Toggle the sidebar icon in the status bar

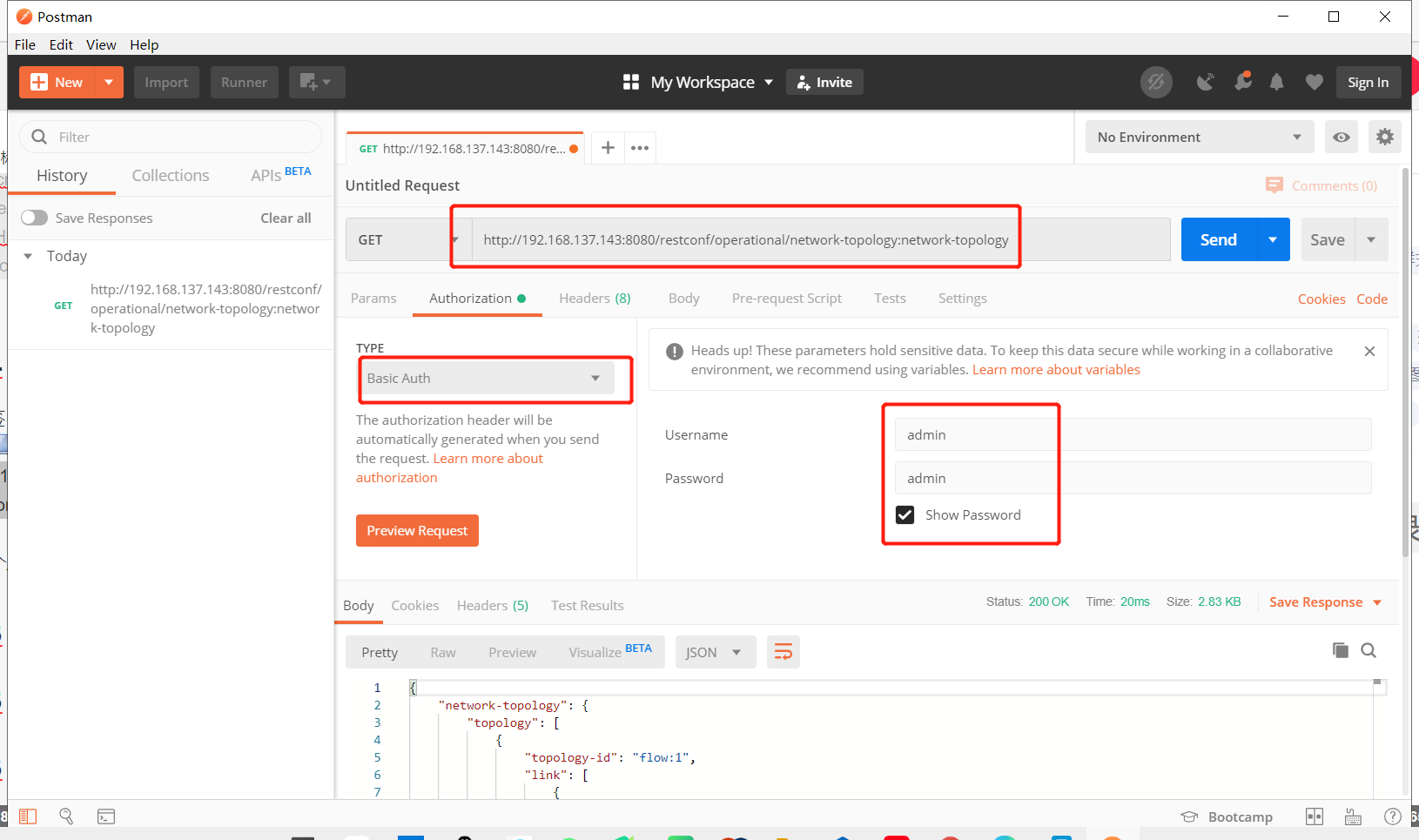(x=27, y=816)
